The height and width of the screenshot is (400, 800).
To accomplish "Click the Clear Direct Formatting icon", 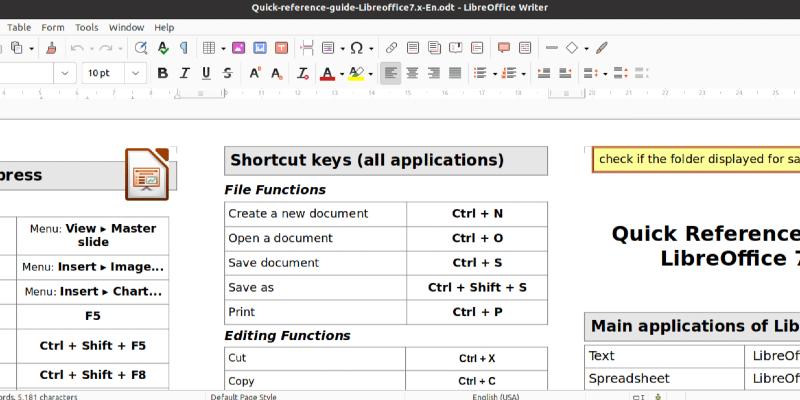I will (301, 73).
